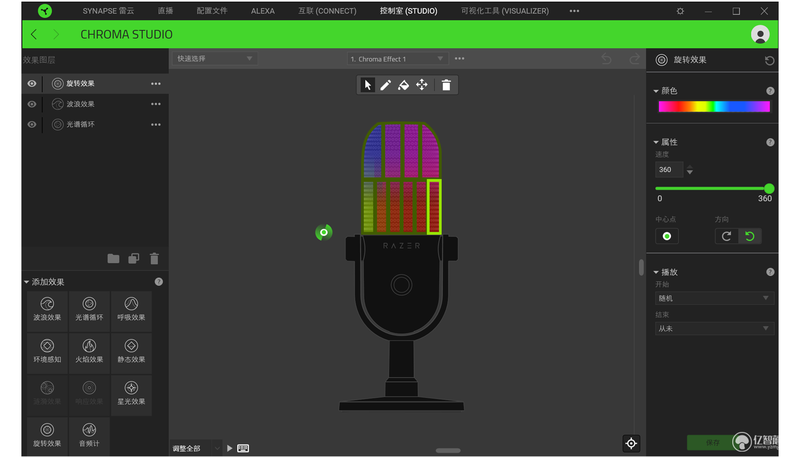The width and height of the screenshot is (800, 457).
Task: Toggle visibility of 波浪效果 layer
Action: (x=32, y=104)
